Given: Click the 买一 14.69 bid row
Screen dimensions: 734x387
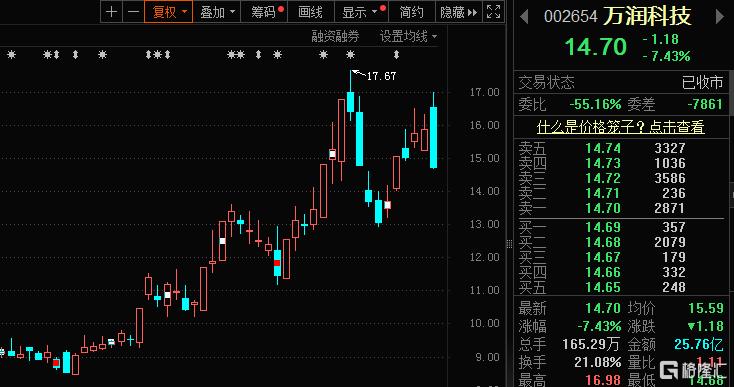Looking at the screenshot, I should [621, 227].
